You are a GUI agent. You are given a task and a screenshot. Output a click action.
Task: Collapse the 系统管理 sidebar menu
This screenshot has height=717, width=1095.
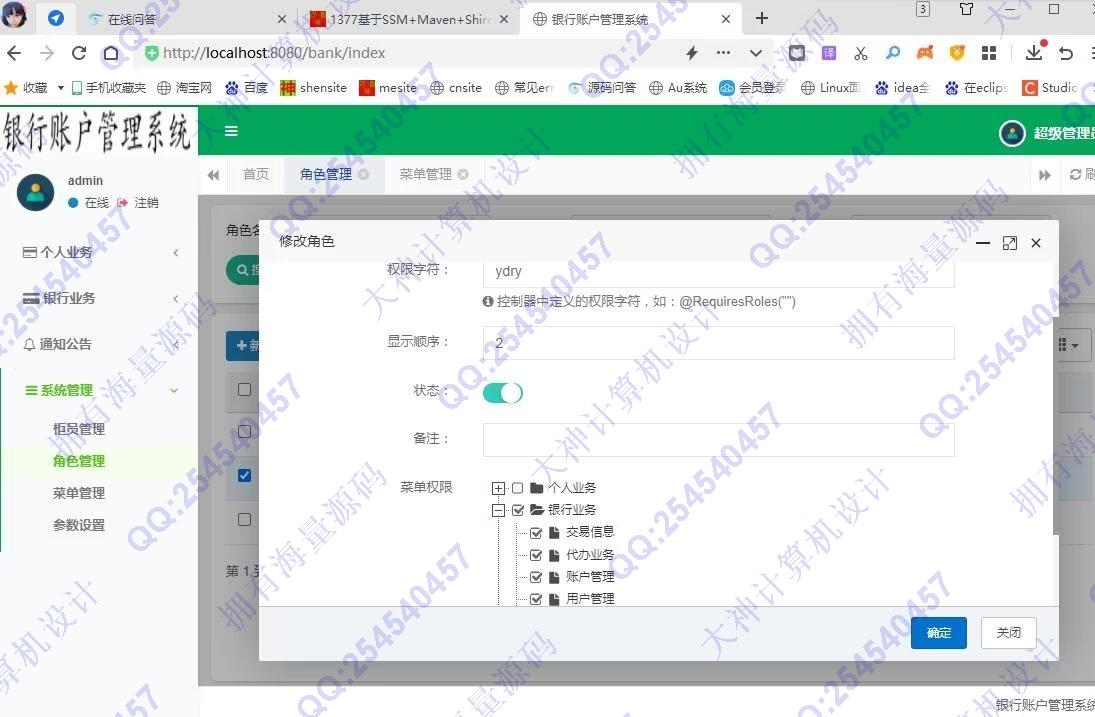pyautogui.click(x=99, y=390)
